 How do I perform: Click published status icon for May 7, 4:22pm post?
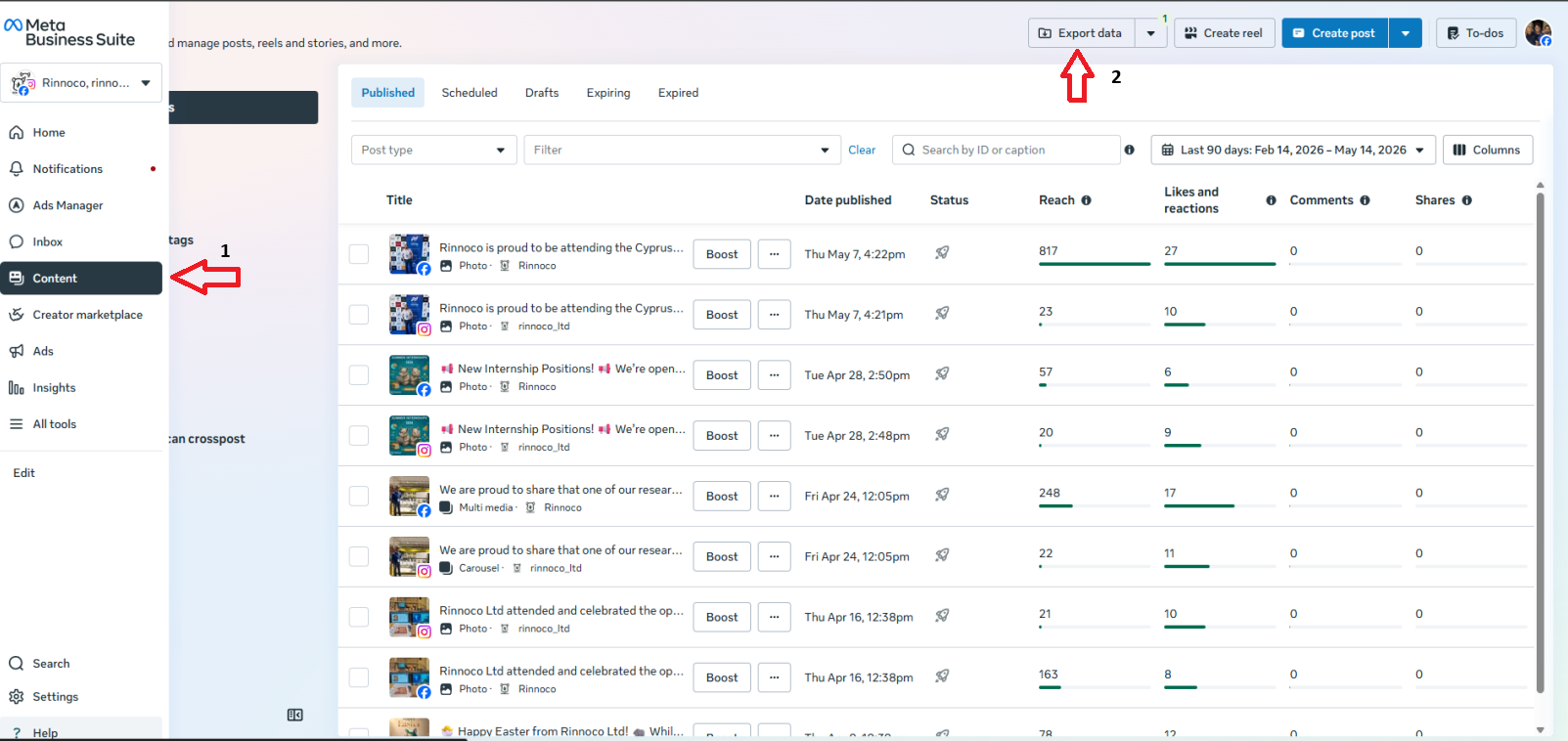coord(942,252)
